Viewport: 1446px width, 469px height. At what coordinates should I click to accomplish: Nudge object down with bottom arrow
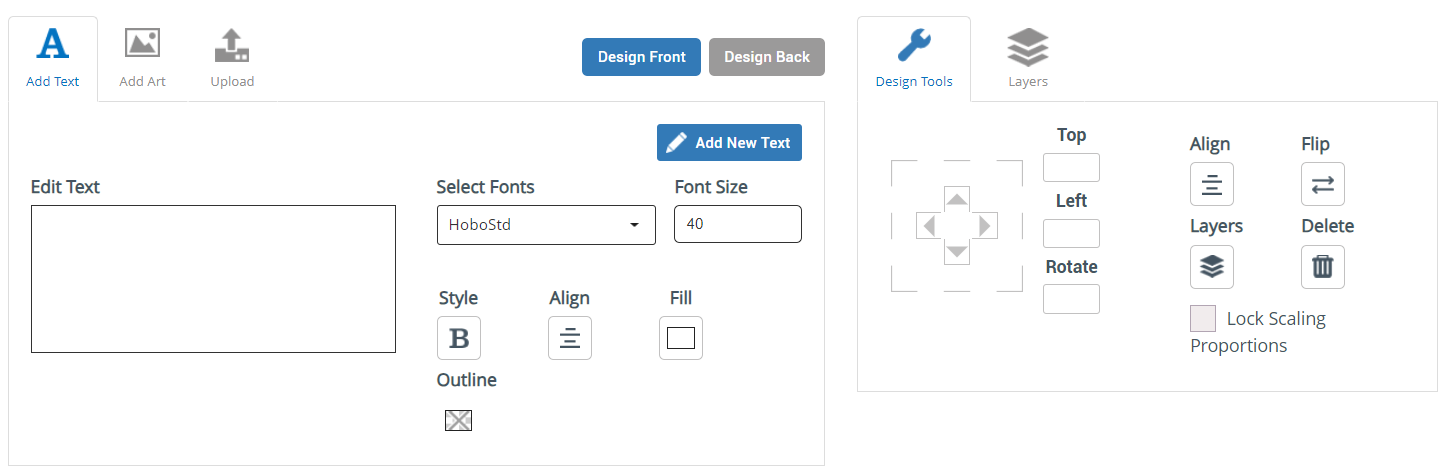(957, 253)
